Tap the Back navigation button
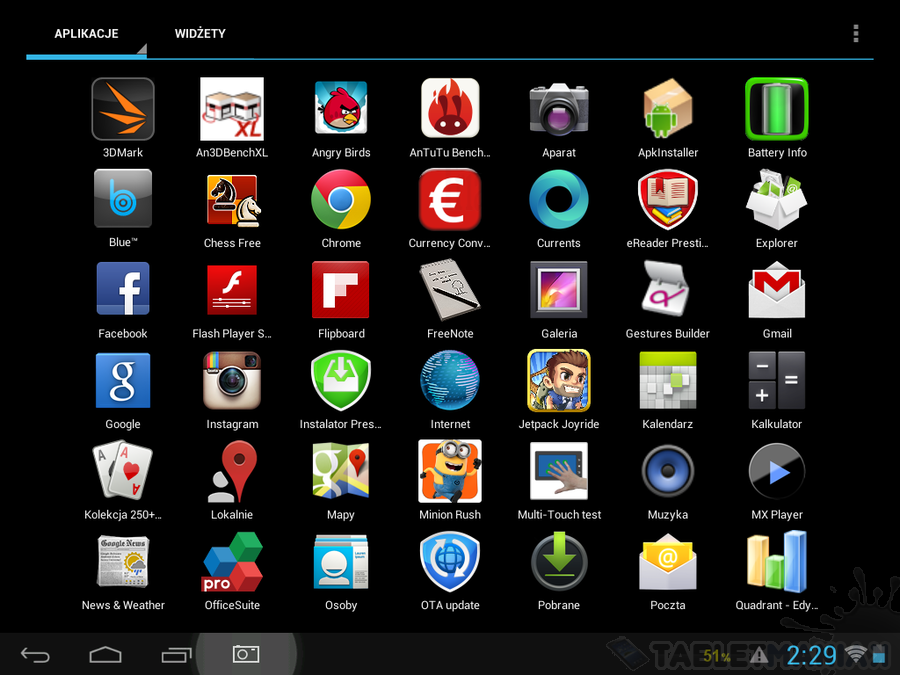This screenshot has height=675, width=900. 35,654
